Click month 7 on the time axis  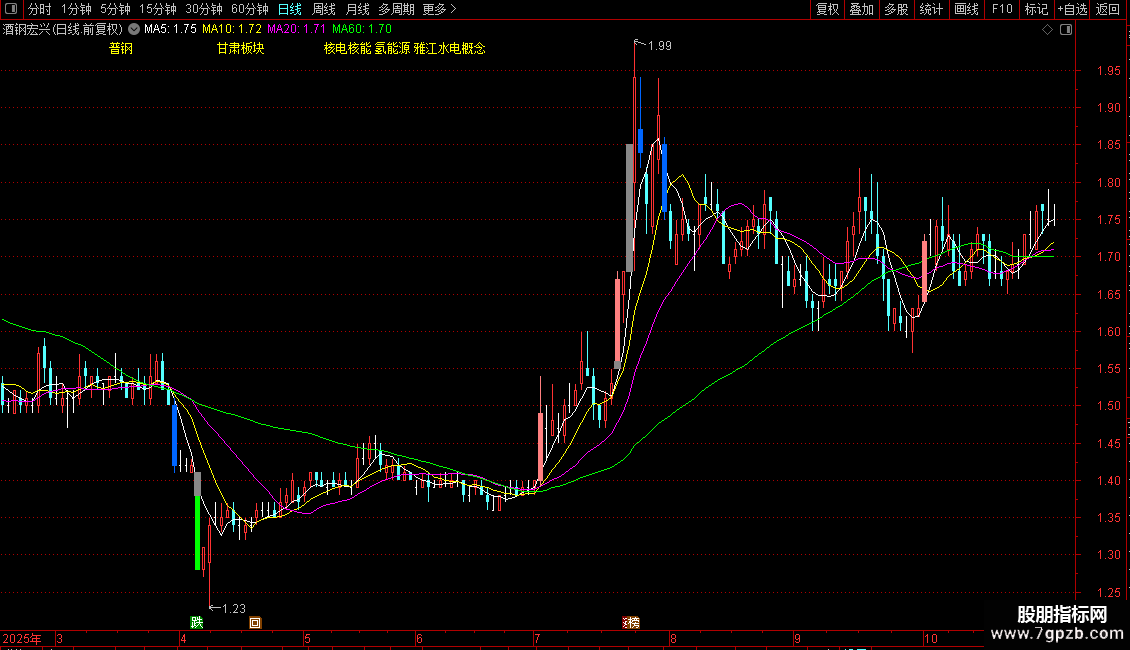pyautogui.click(x=537, y=639)
